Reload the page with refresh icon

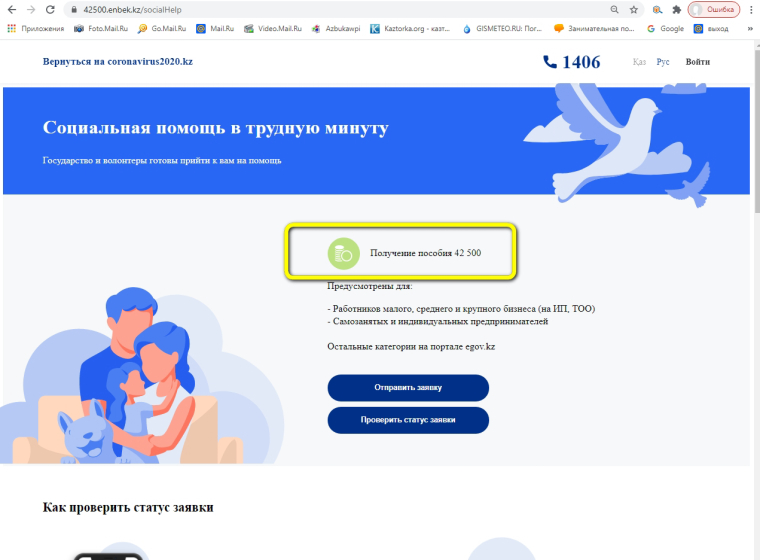[50, 10]
